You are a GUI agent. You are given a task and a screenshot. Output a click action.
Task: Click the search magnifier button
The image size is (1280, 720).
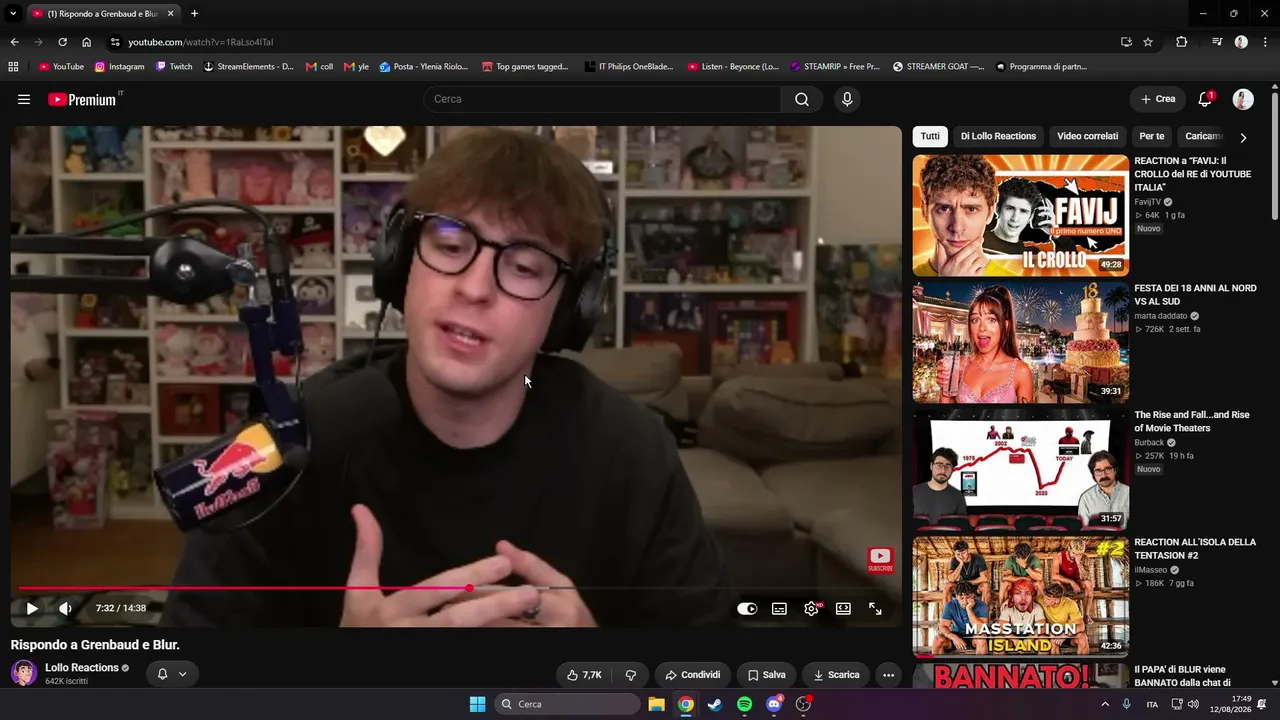(x=802, y=99)
